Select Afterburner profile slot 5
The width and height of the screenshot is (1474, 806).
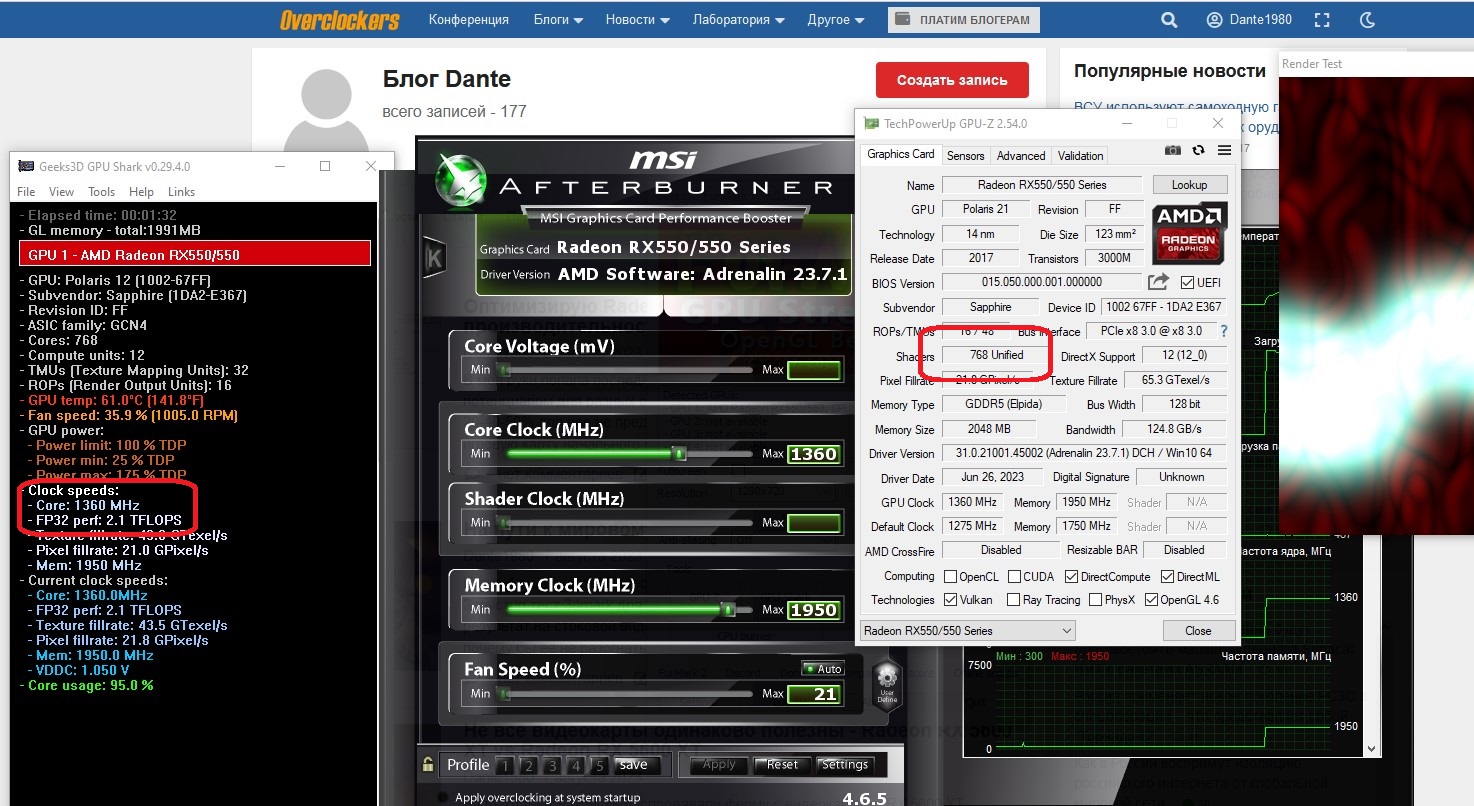[x=599, y=766]
